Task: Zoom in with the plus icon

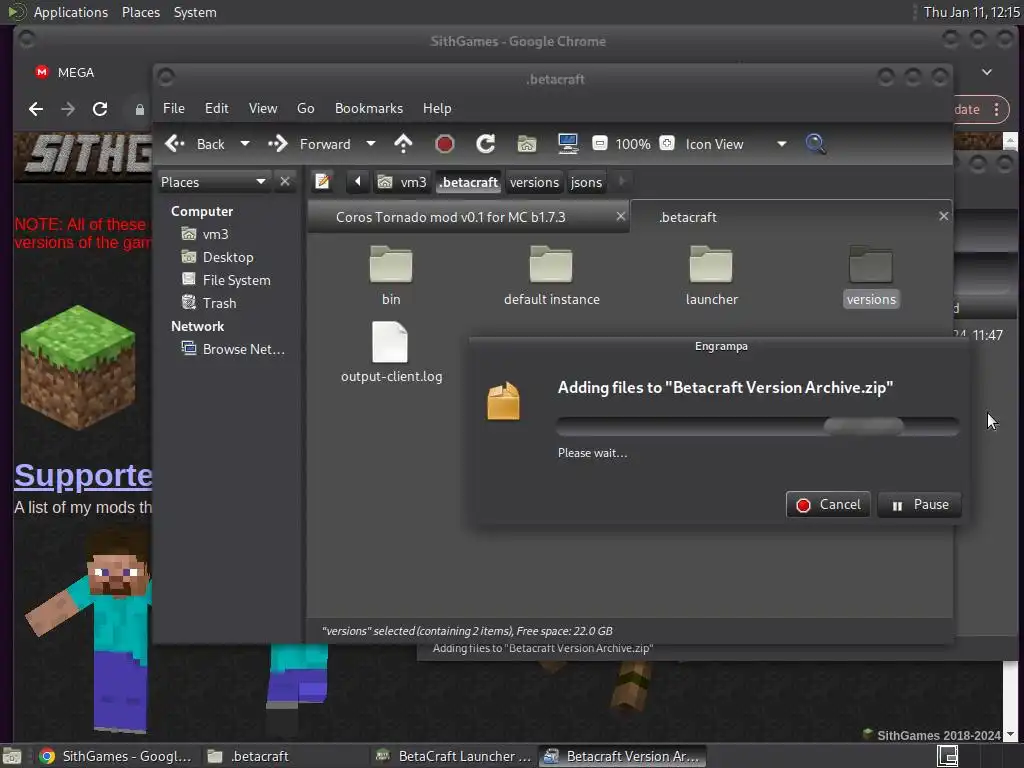Action: coord(667,144)
